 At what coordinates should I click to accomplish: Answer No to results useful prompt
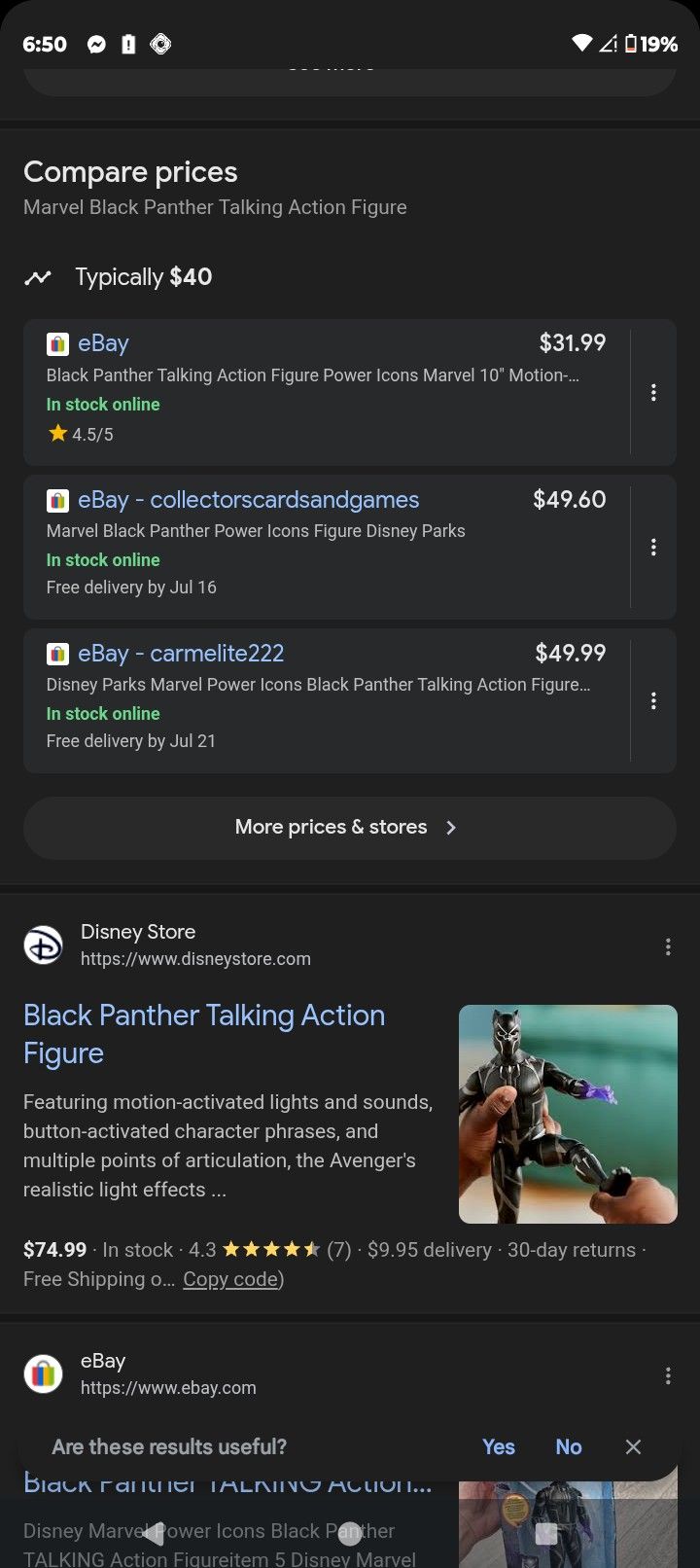pyautogui.click(x=569, y=1447)
